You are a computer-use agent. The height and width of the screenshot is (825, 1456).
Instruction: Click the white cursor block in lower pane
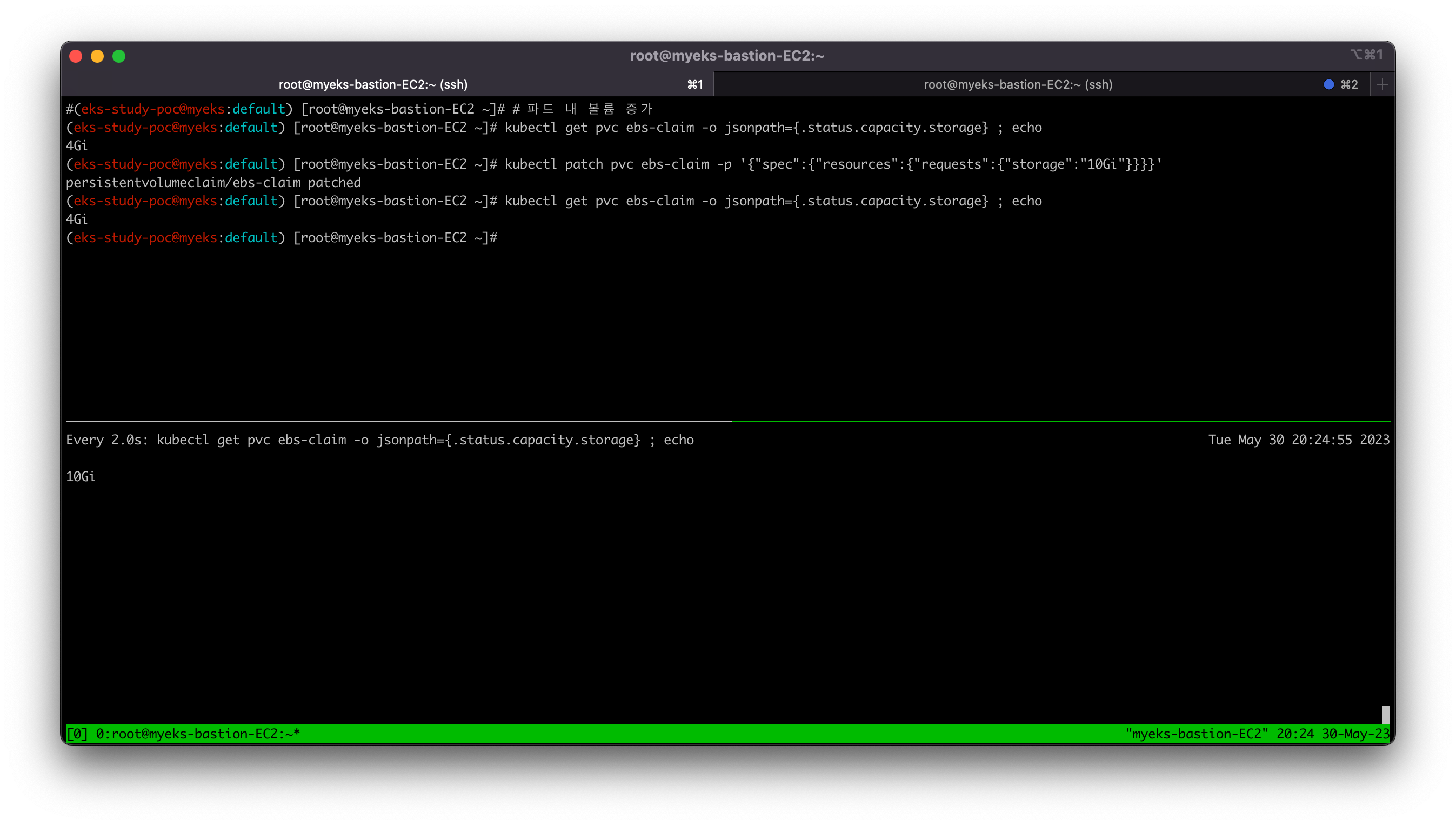[x=1385, y=715]
